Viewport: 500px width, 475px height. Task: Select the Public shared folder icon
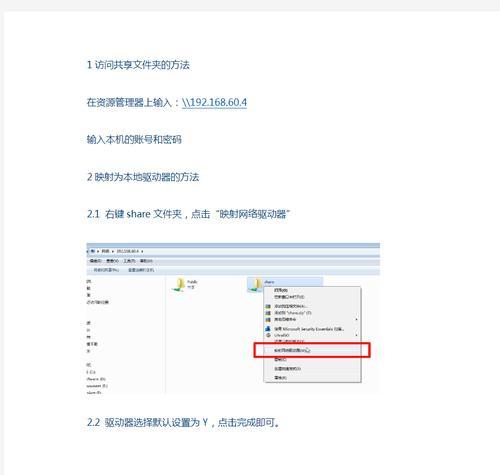coord(179,285)
